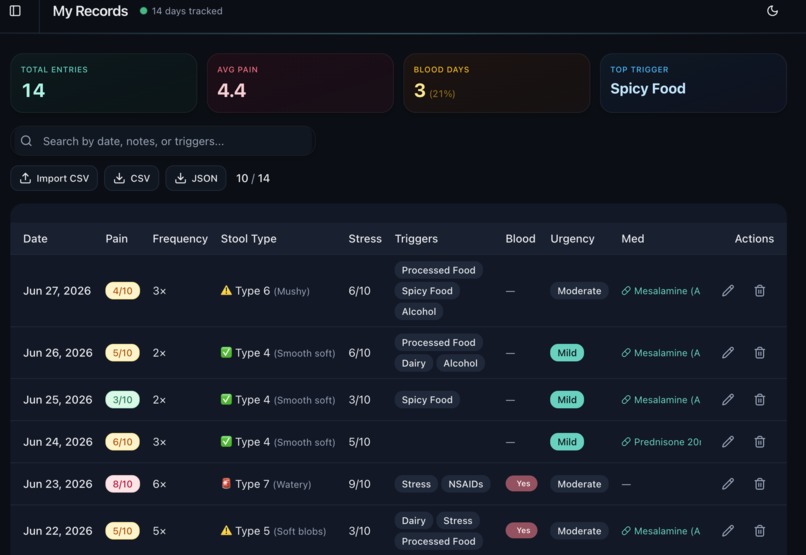Image resolution: width=806 pixels, height=555 pixels.
Task: Click the 3/10 pain badge for Jun 25
Action: tap(122, 400)
